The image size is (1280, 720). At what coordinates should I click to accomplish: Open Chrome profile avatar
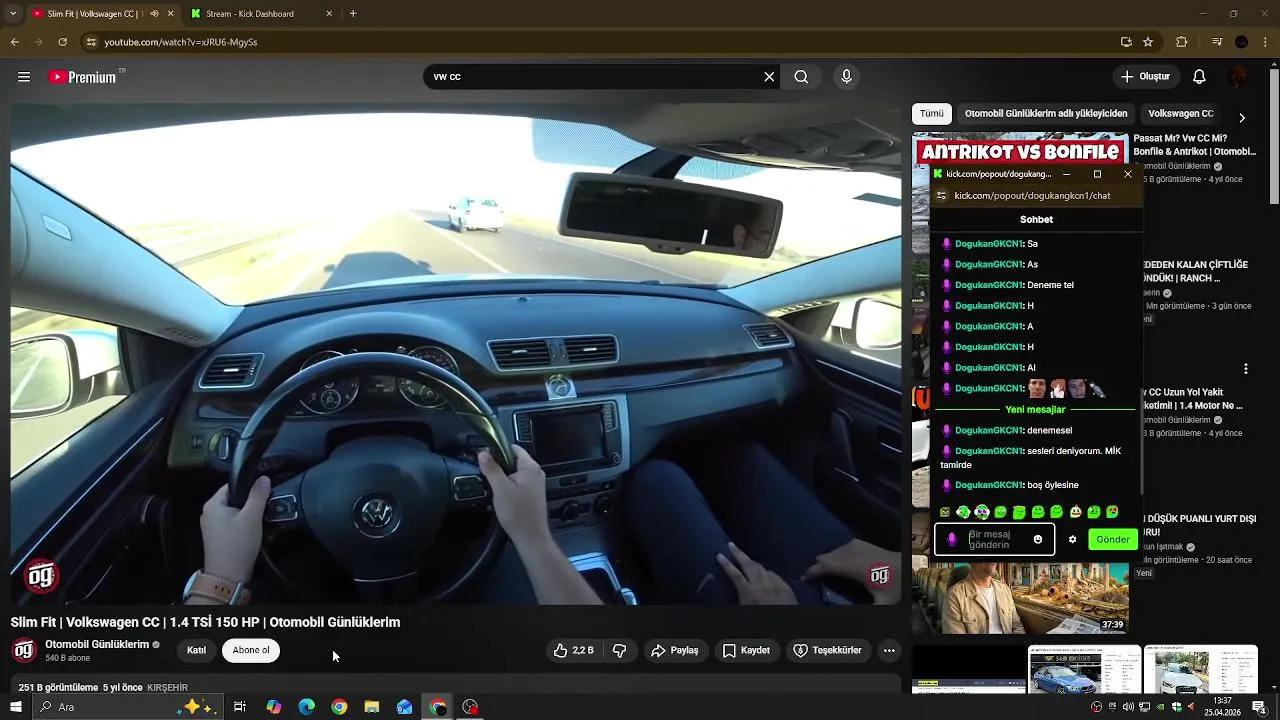tap(1241, 42)
